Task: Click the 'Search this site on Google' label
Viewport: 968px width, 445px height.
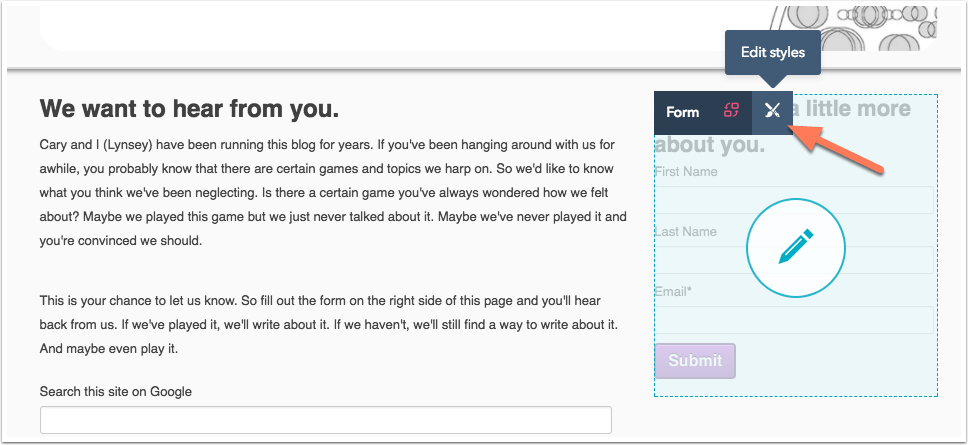Action: [115, 392]
